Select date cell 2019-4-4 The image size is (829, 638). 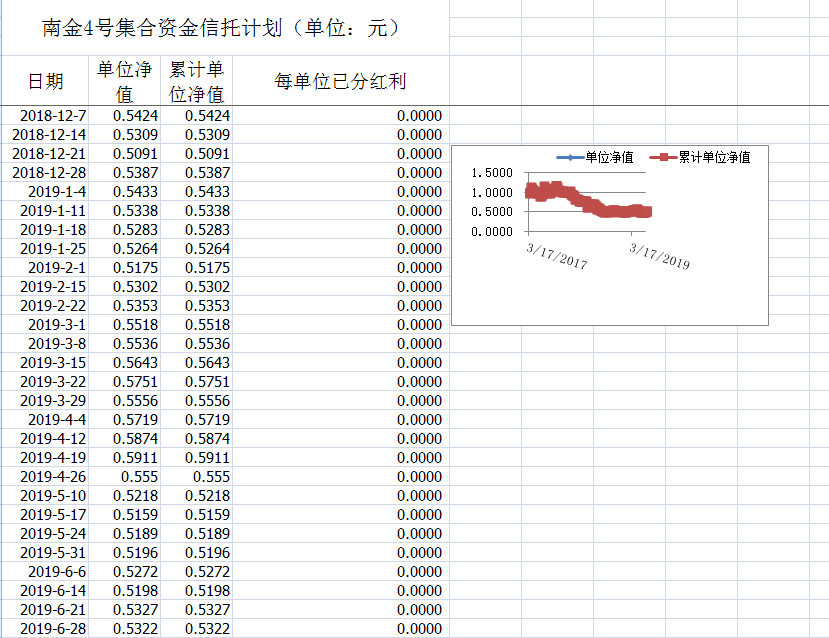pos(45,420)
